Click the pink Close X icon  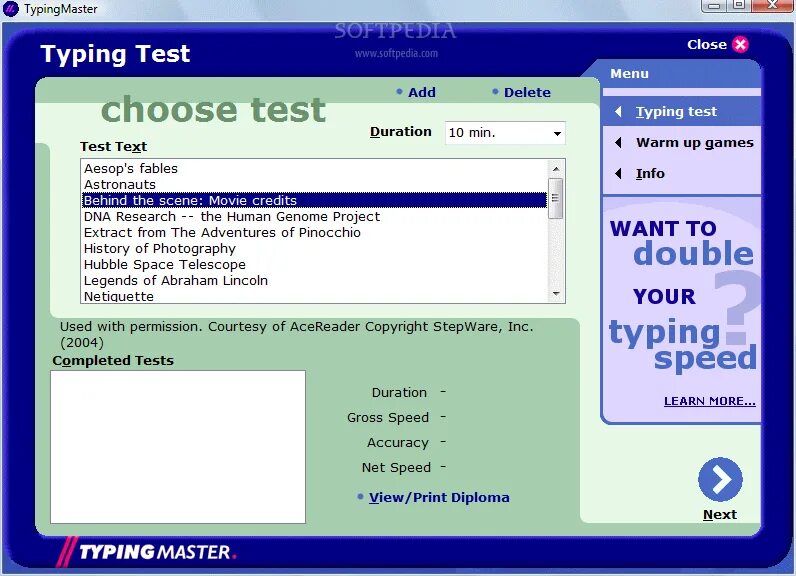[x=740, y=45]
